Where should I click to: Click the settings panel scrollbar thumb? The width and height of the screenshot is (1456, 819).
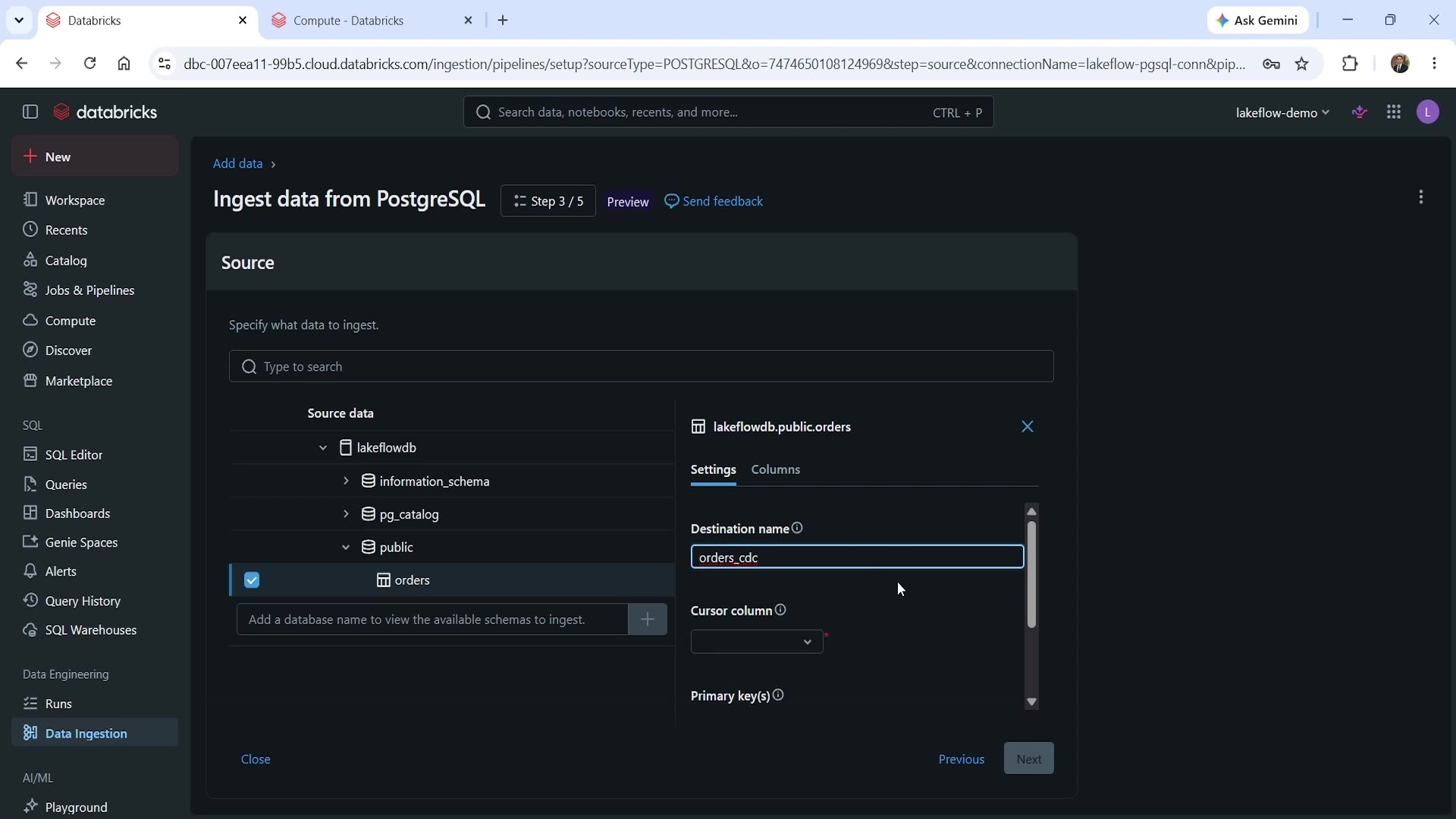pos(1031,575)
